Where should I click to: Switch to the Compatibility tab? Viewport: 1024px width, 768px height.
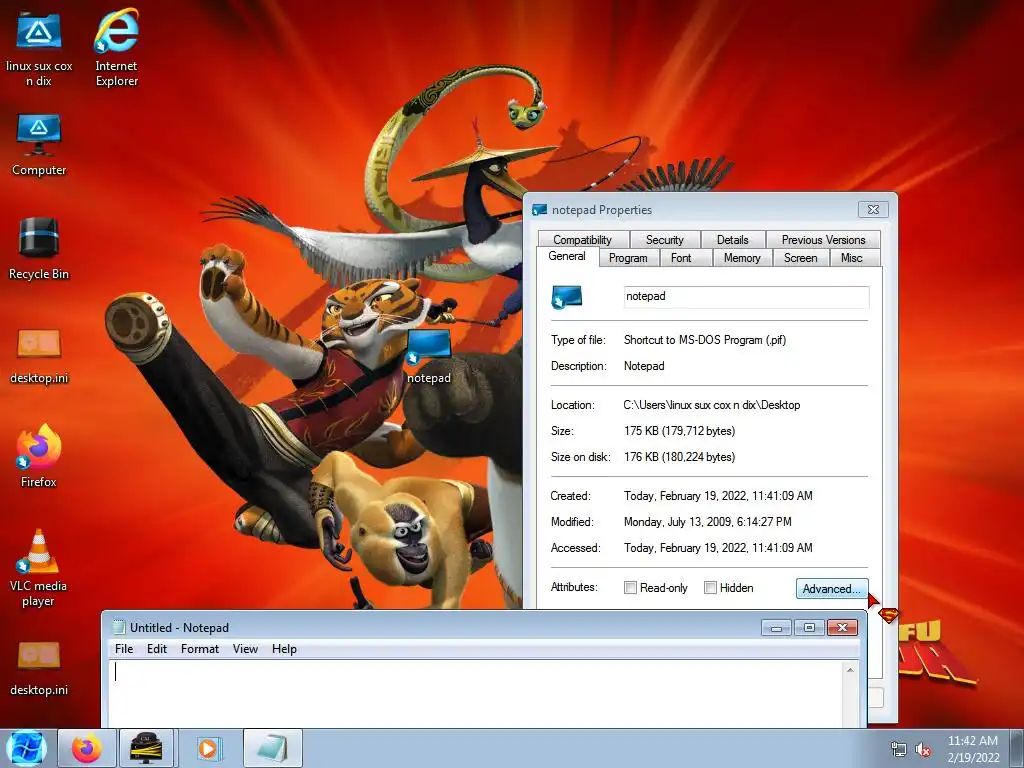(583, 240)
